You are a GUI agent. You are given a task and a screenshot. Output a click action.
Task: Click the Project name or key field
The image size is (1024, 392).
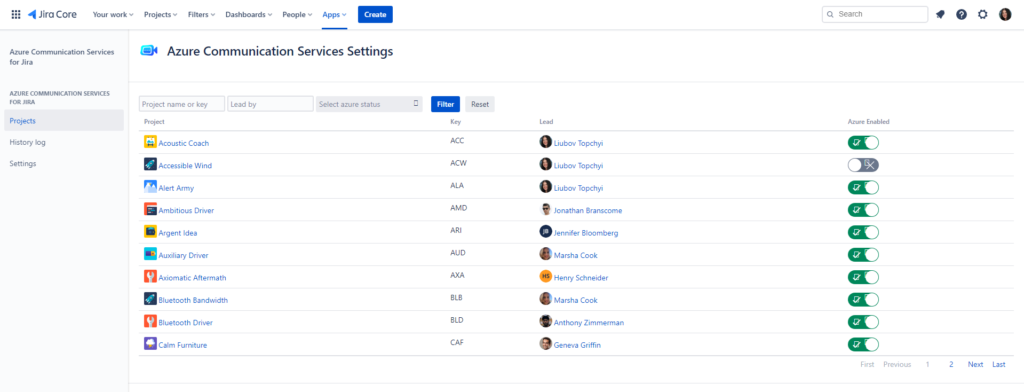pos(182,104)
